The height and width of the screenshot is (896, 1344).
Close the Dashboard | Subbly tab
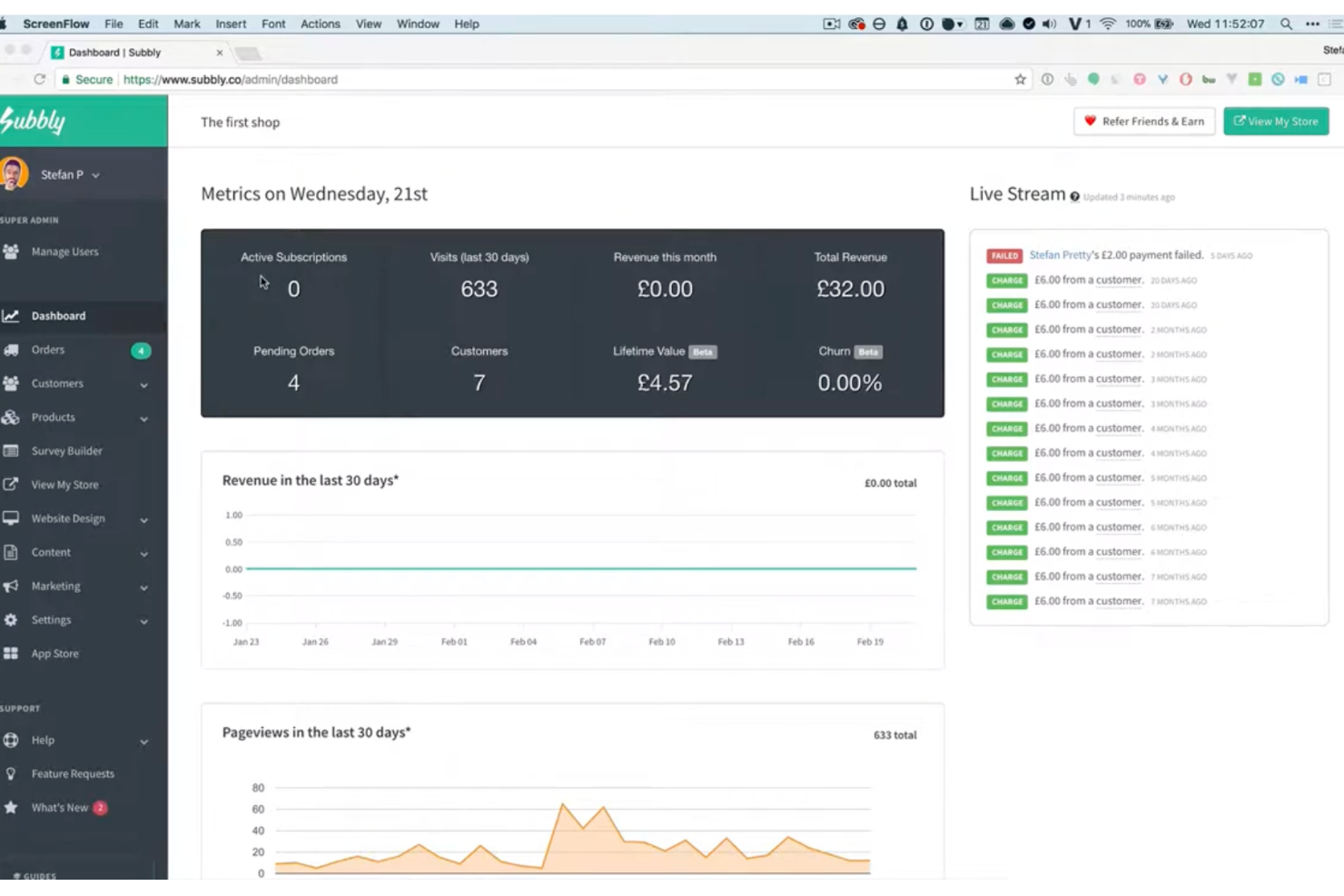coord(219,53)
